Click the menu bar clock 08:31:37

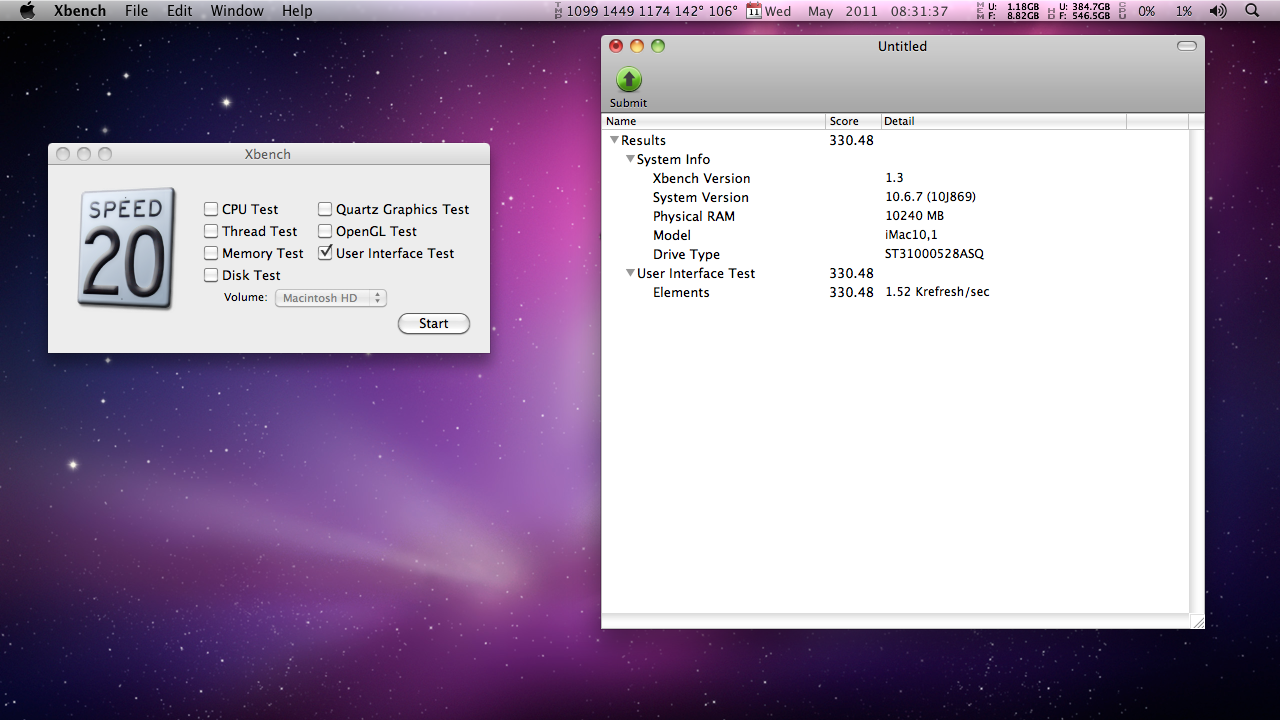pos(919,11)
